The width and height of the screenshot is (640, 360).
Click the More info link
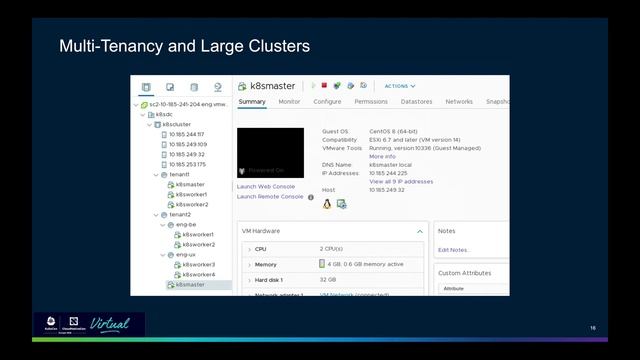(x=382, y=157)
